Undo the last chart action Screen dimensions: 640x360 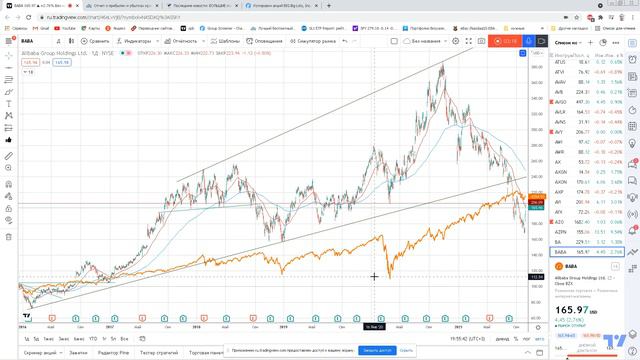point(345,41)
